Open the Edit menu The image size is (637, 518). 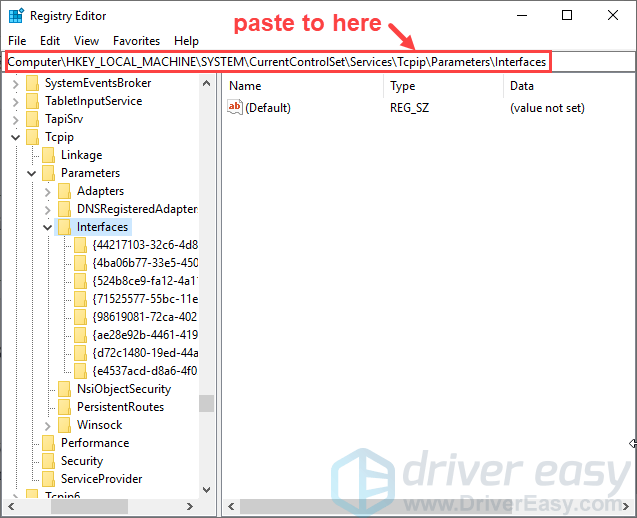[x=50, y=41]
